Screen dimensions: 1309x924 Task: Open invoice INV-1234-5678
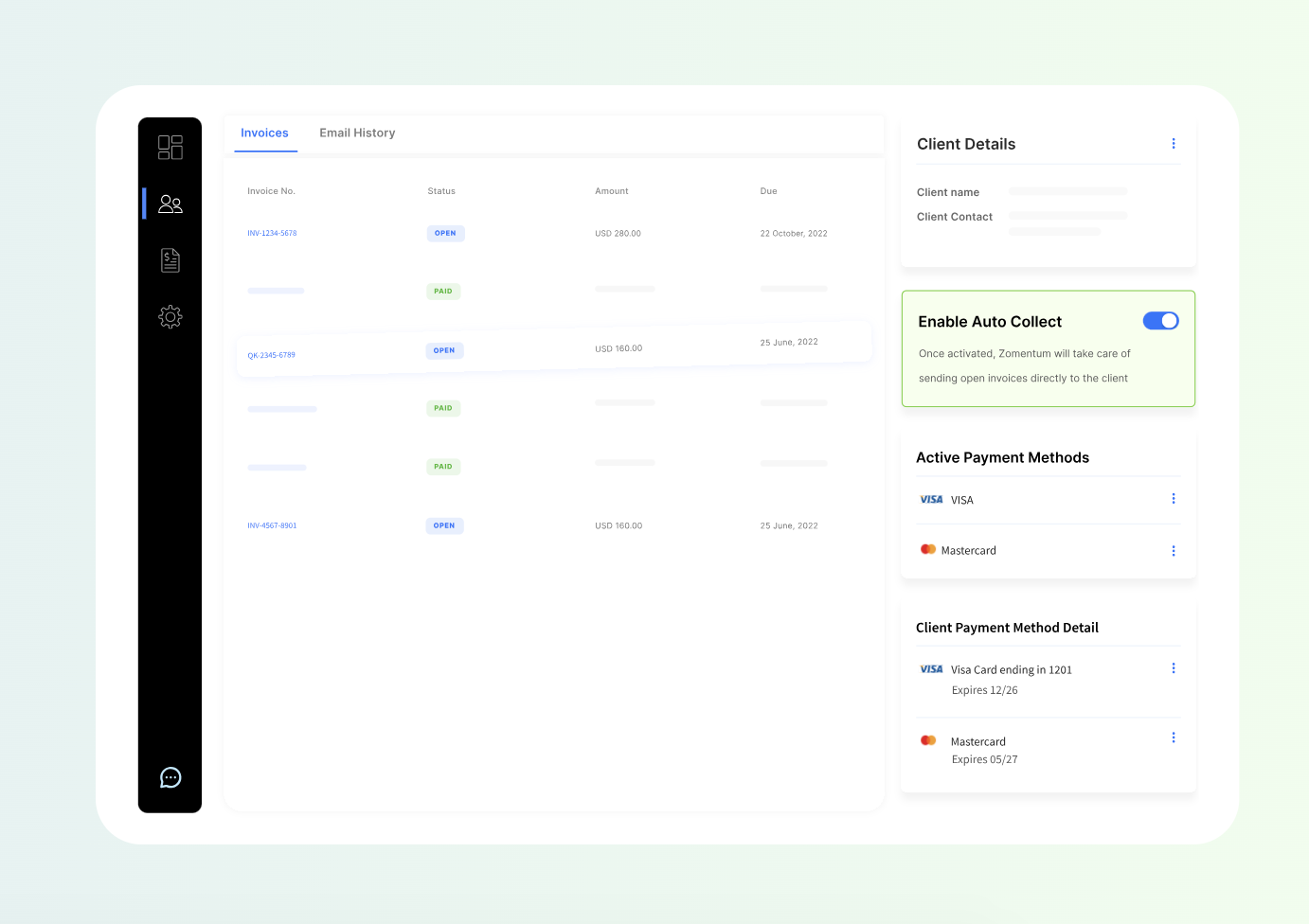tap(272, 233)
